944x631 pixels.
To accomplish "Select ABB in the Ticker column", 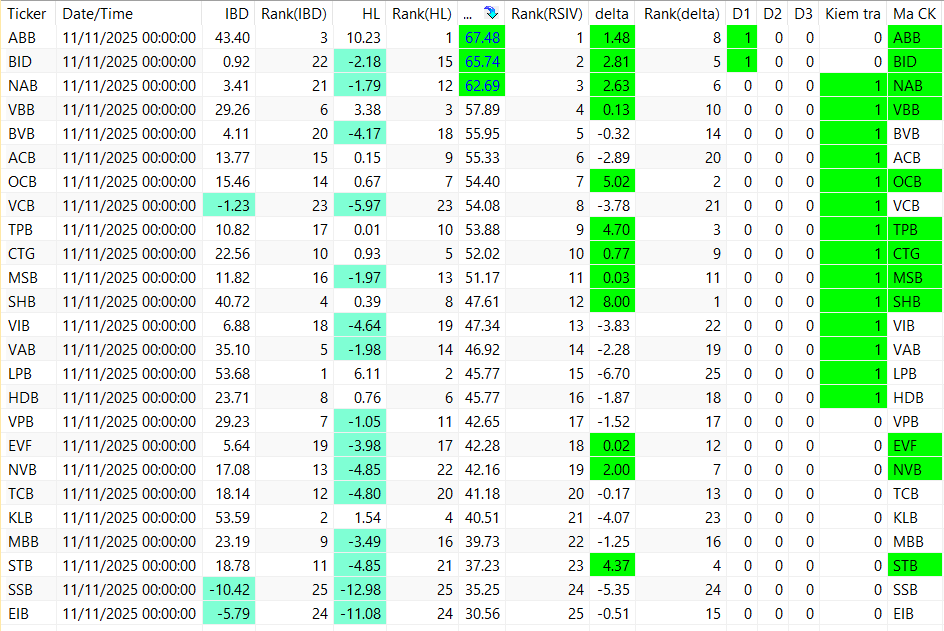I will pyautogui.click(x=22, y=37).
